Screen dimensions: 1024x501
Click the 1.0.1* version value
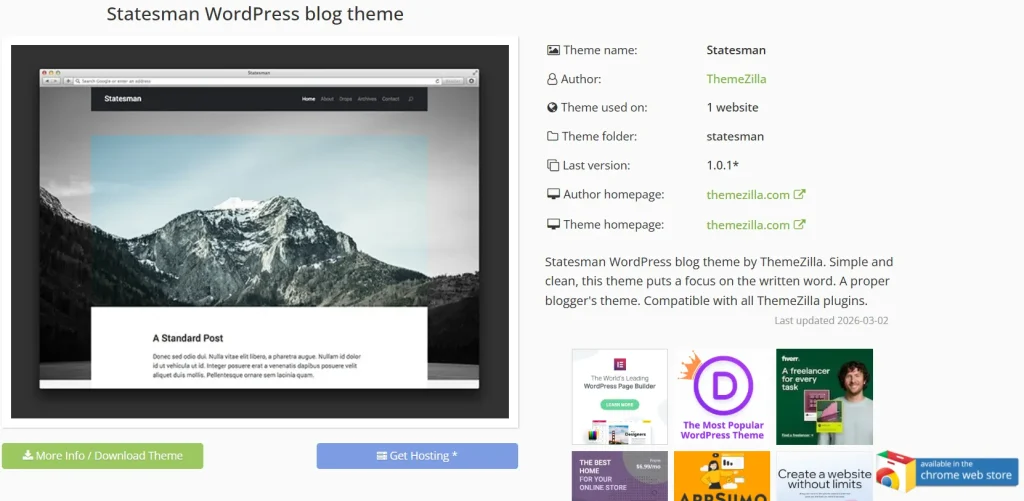pyautogui.click(x=723, y=165)
